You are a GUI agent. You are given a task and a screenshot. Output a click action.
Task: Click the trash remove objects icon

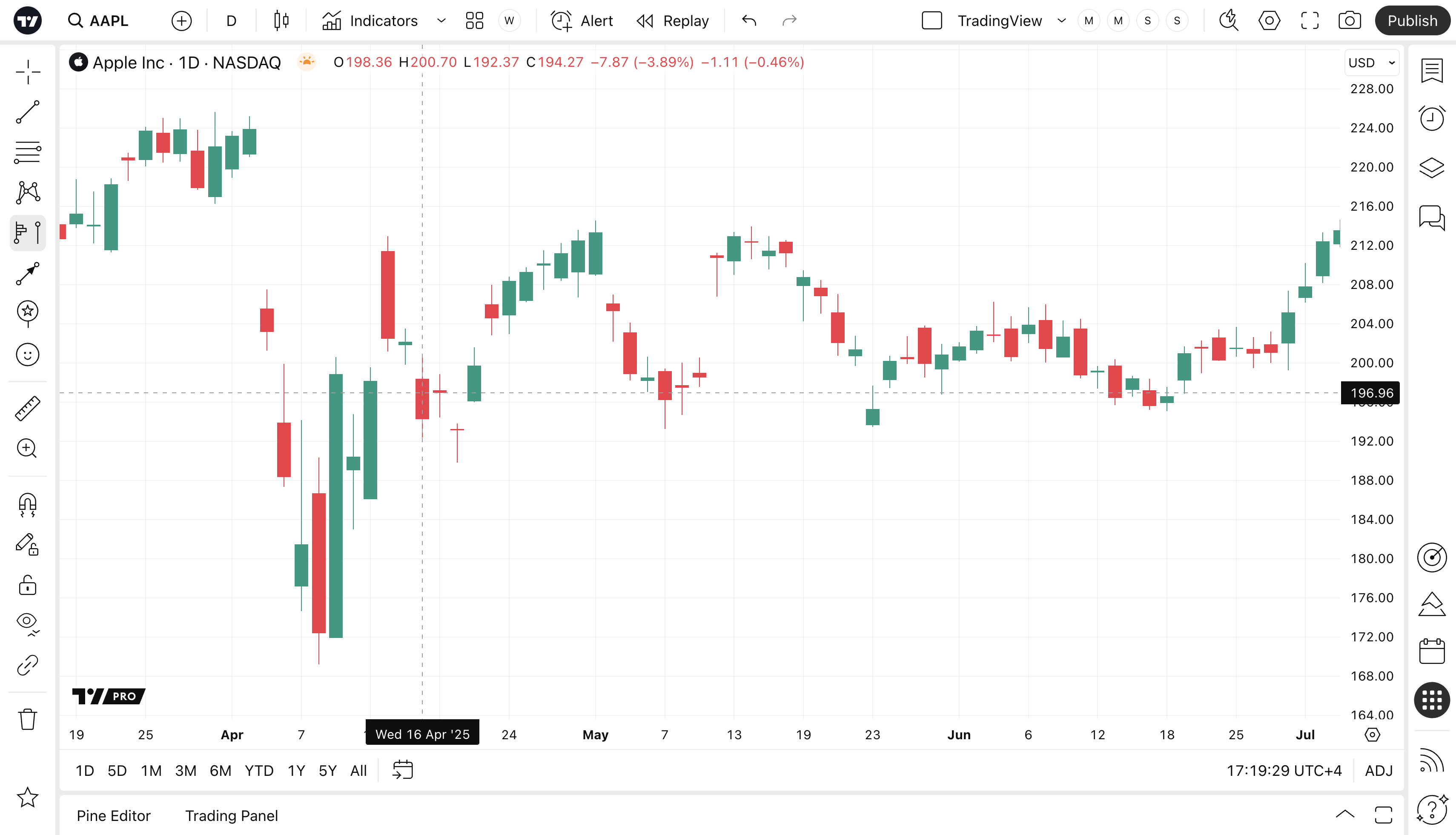tap(28, 719)
